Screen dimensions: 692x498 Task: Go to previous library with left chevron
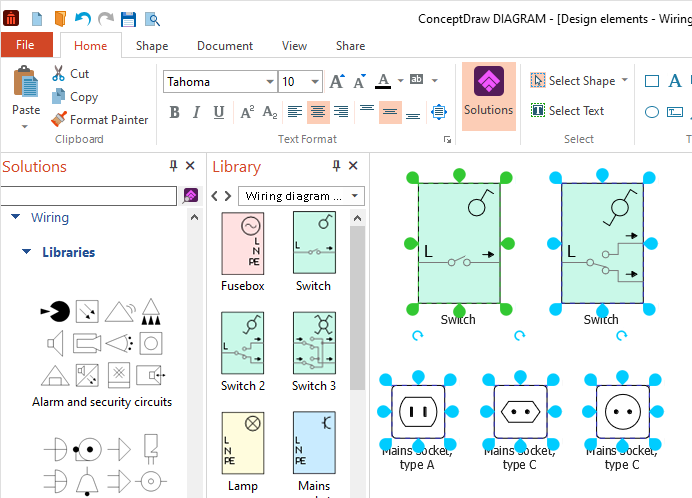(x=214, y=196)
